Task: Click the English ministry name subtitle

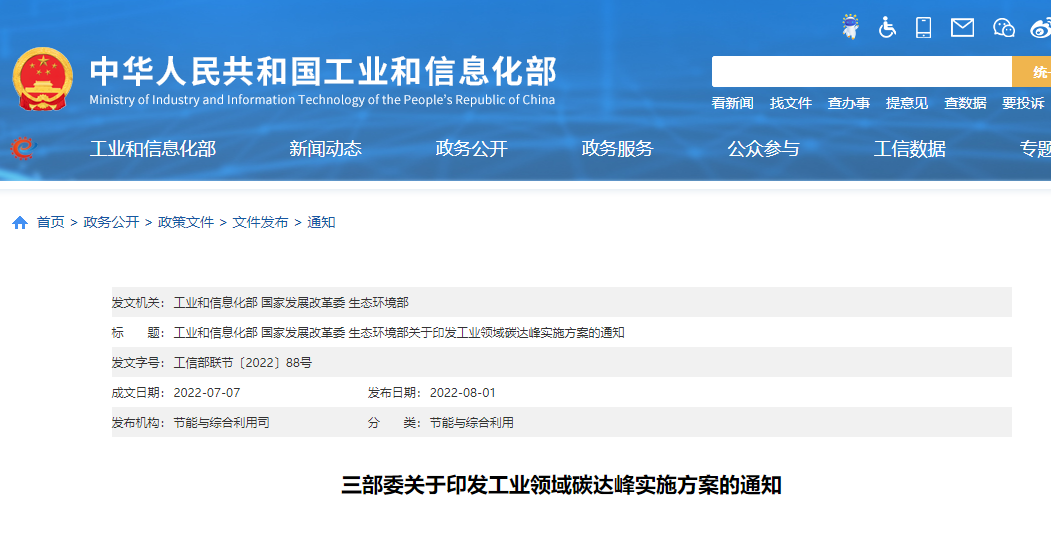Action: click(x=322, y=100)
